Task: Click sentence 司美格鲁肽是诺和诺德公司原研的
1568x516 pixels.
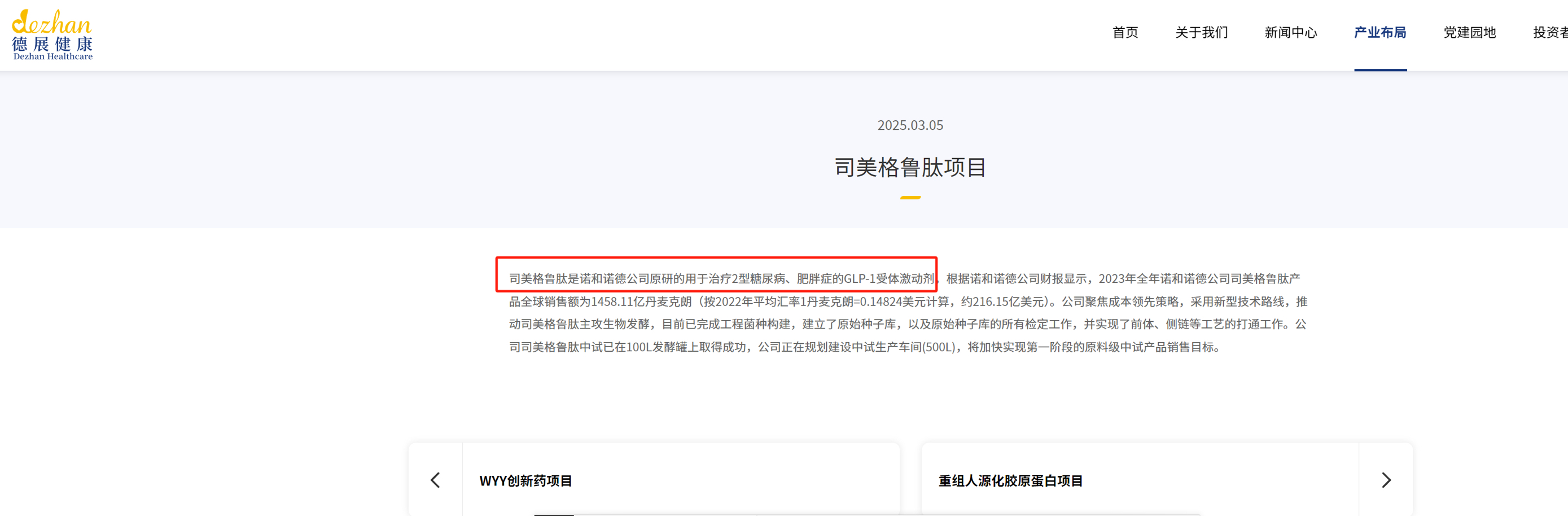Action: tap(721, 279)
